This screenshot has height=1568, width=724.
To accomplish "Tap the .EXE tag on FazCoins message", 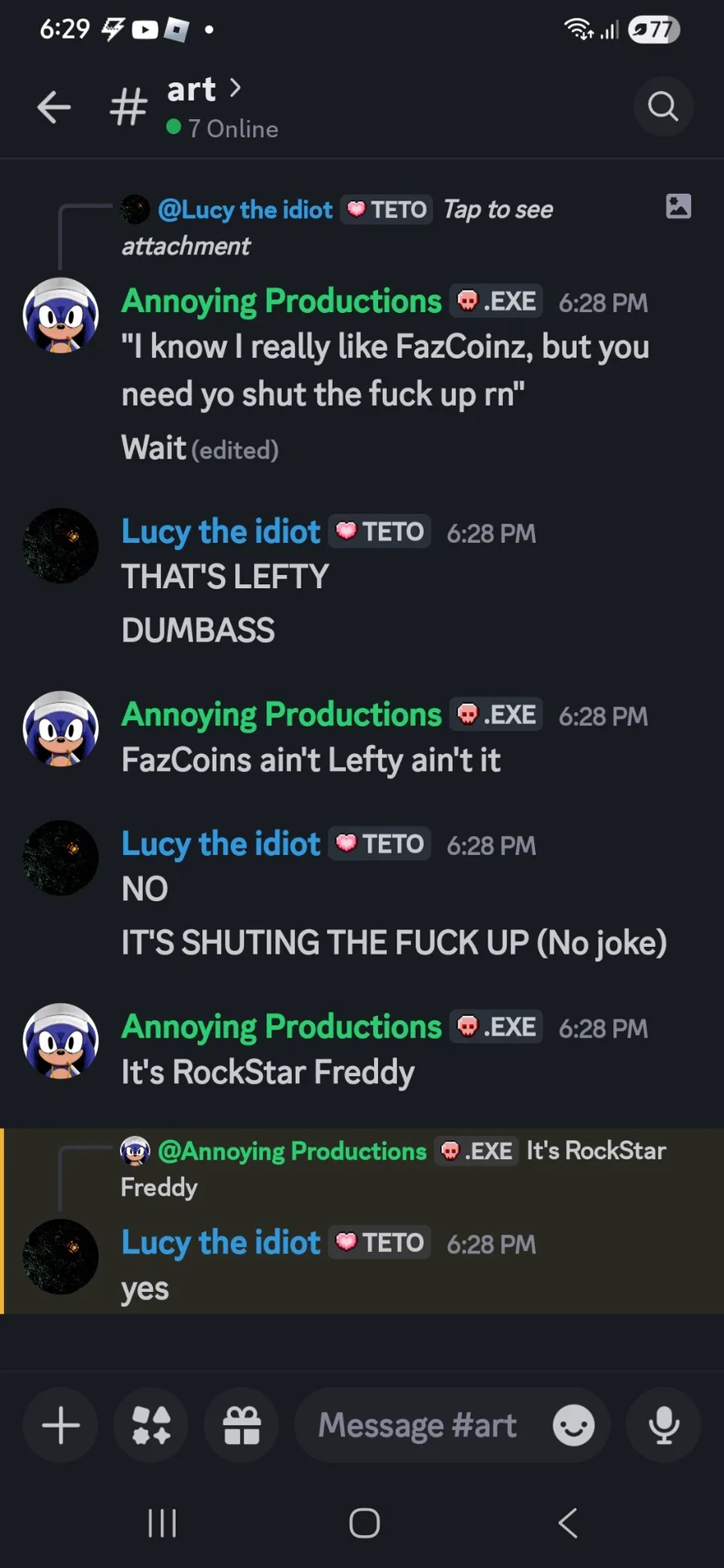I will [496, 714].
